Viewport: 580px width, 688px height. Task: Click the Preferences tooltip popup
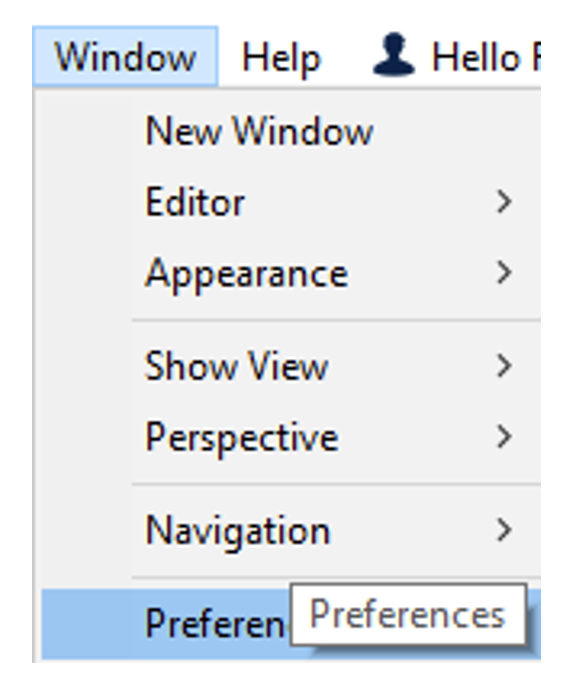408,615
